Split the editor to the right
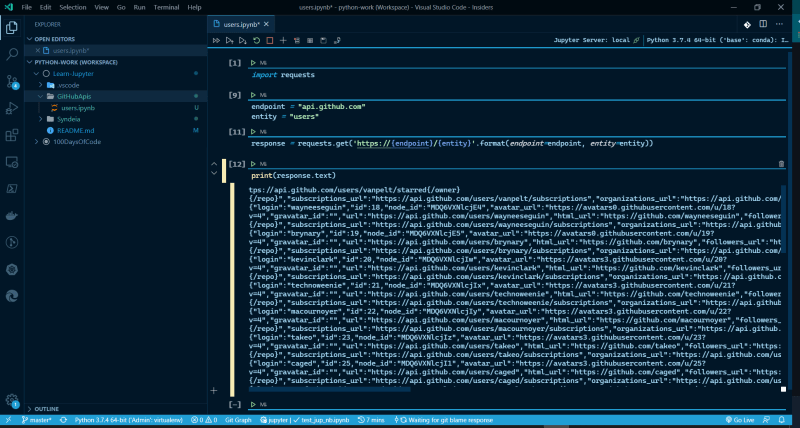 pyautogui.click(x=763, y=24)
